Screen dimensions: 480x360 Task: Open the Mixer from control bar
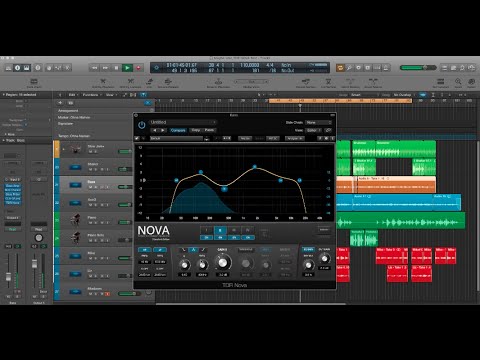(x=58, y=68)
